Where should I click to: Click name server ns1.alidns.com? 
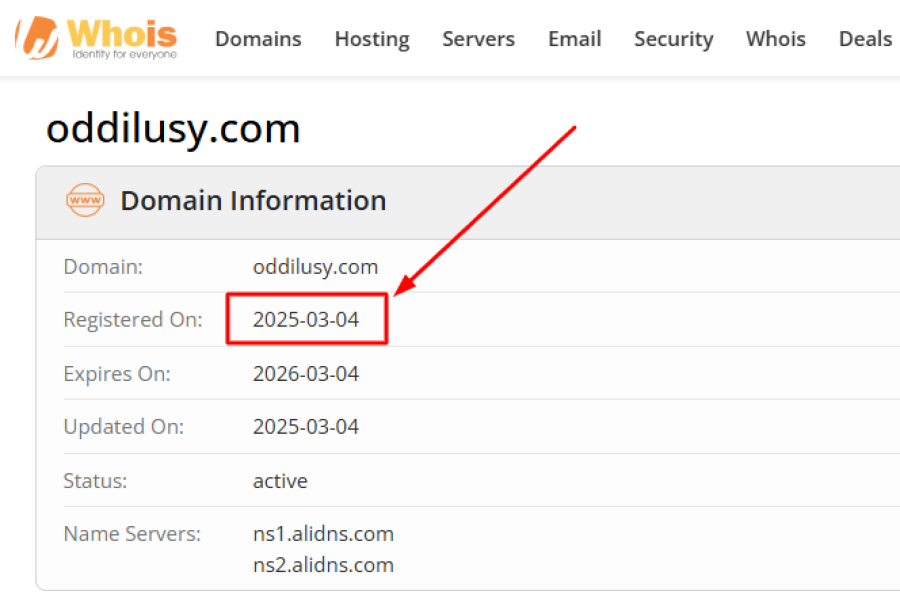point(323,534)
